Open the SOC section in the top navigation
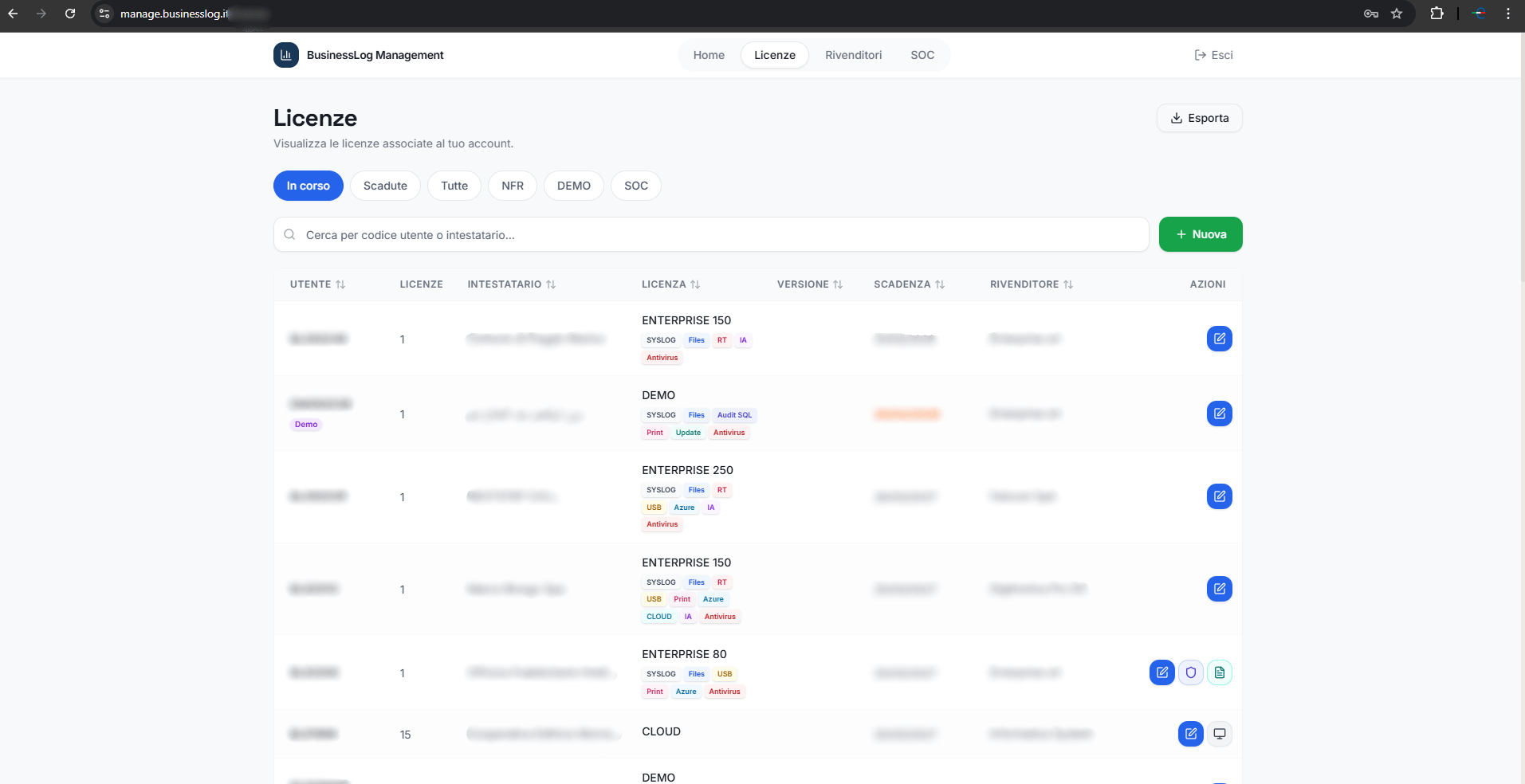The width and height of the screenshot is (1525, 784). point(922,54)
